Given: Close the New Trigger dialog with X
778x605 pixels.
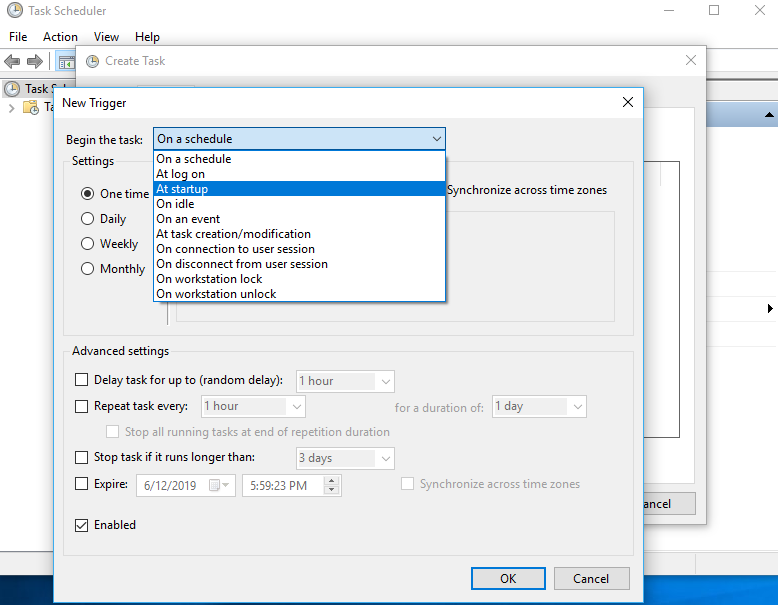Looking at the screenshot, I should click(628, 102).
